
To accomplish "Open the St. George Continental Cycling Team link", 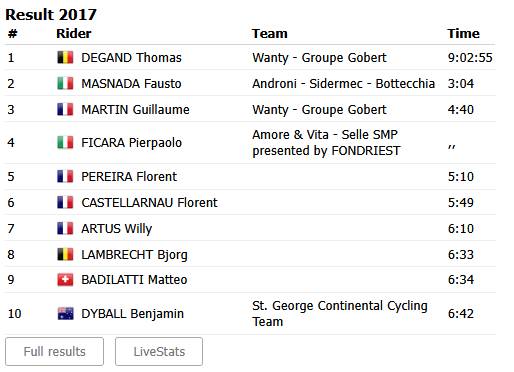I will [340, 313].
